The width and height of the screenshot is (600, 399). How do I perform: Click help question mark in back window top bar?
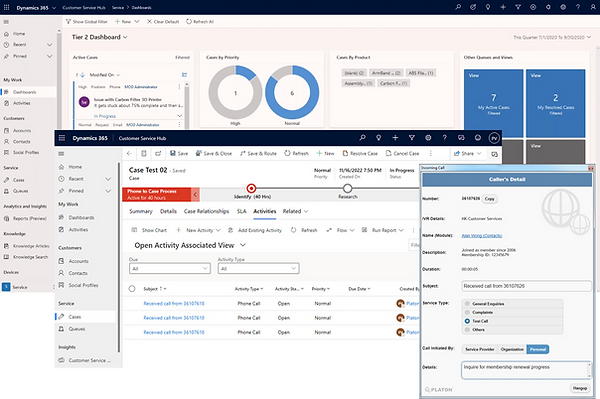(x=578, y=7)
